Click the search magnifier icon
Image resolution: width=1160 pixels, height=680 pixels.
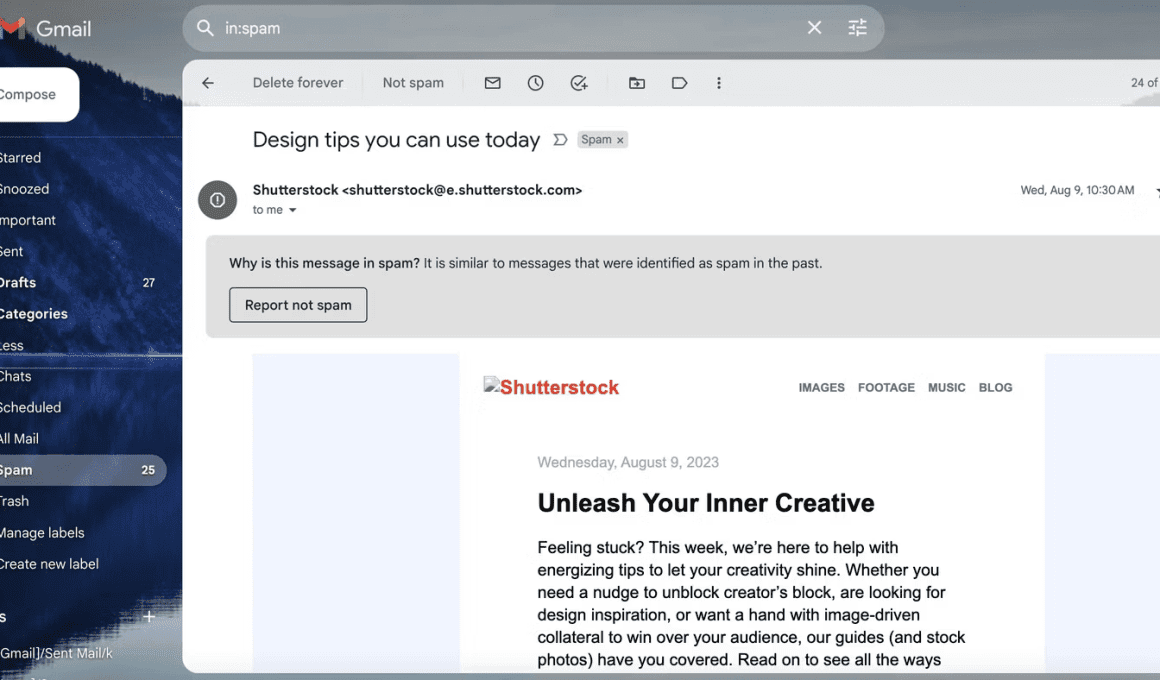(x=205, y=28)
